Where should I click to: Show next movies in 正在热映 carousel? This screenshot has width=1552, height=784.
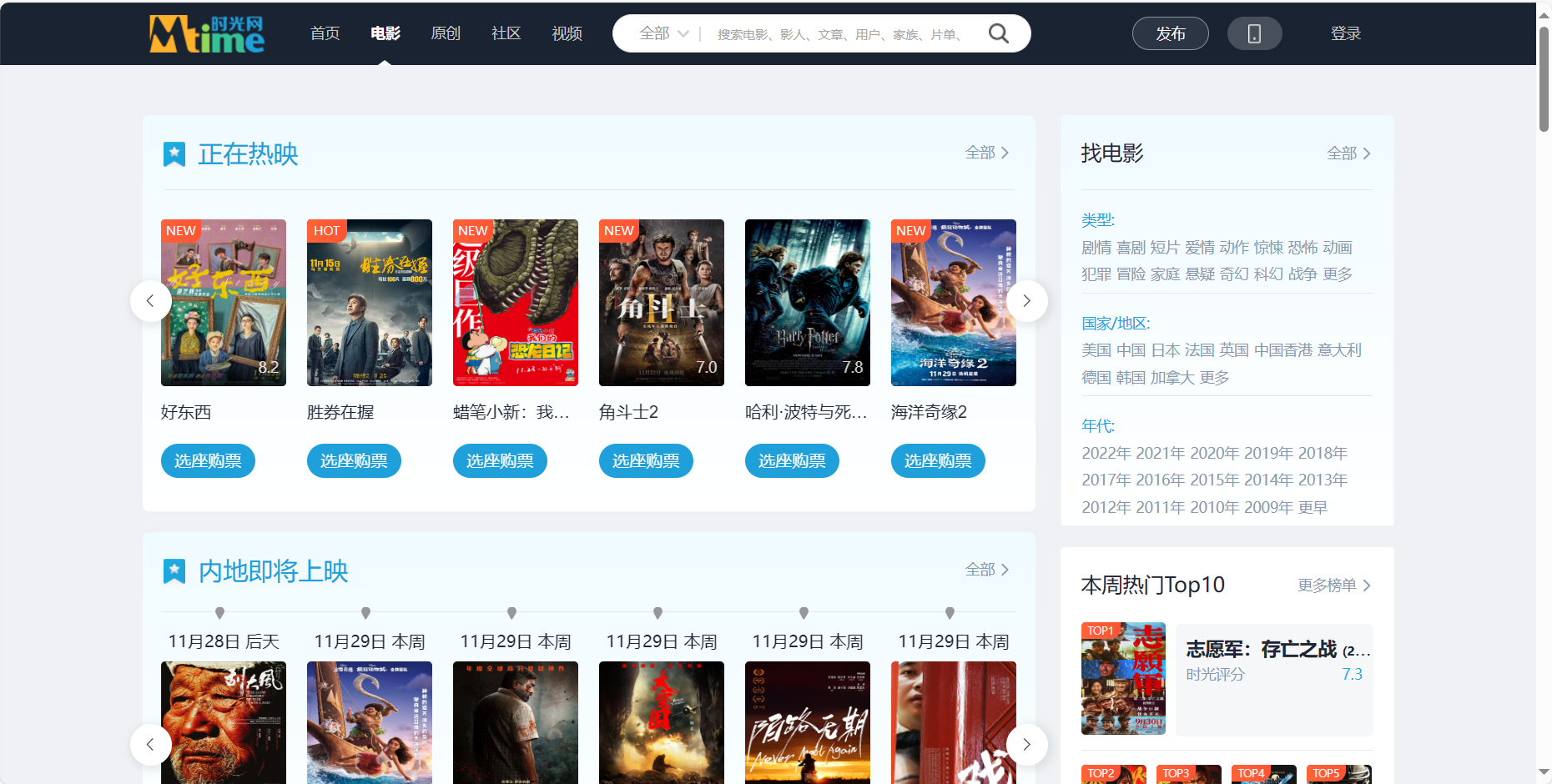tap(1026, 301)
